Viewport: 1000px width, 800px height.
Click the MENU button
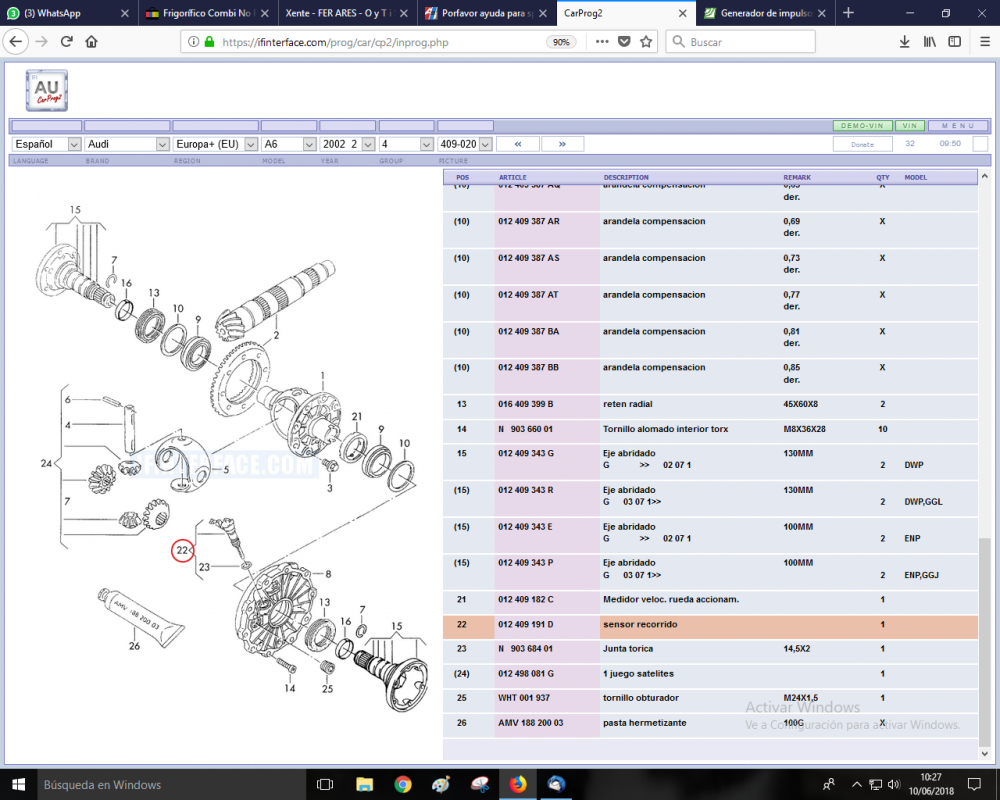(x=958, y=126)
